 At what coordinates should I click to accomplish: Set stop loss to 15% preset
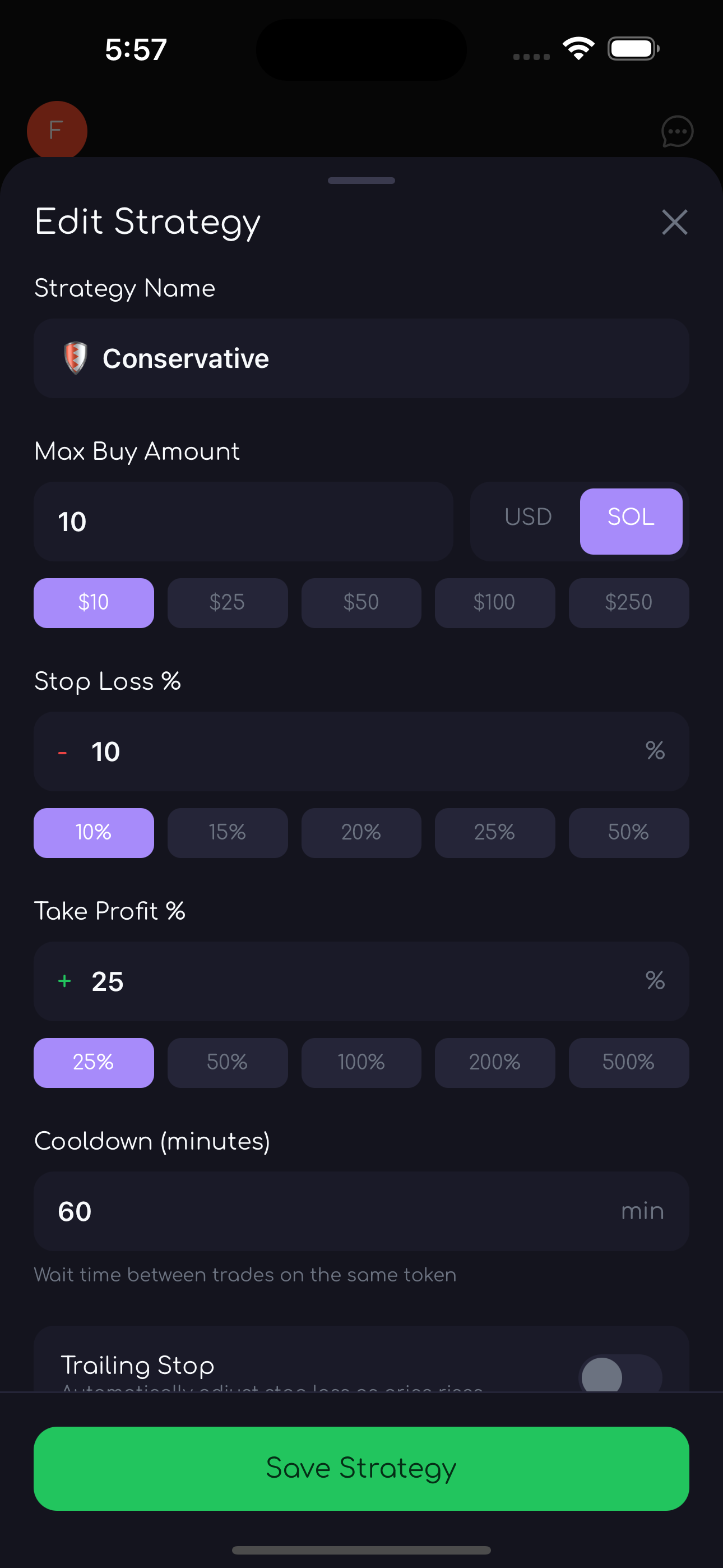(x=227, y=833)
